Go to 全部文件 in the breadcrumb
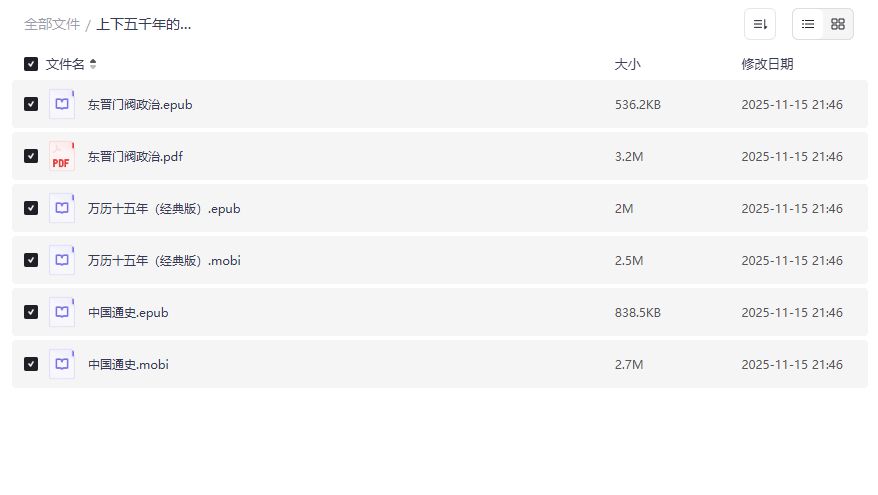This screenshot has width=878, height=495. [x=52, y=24]
